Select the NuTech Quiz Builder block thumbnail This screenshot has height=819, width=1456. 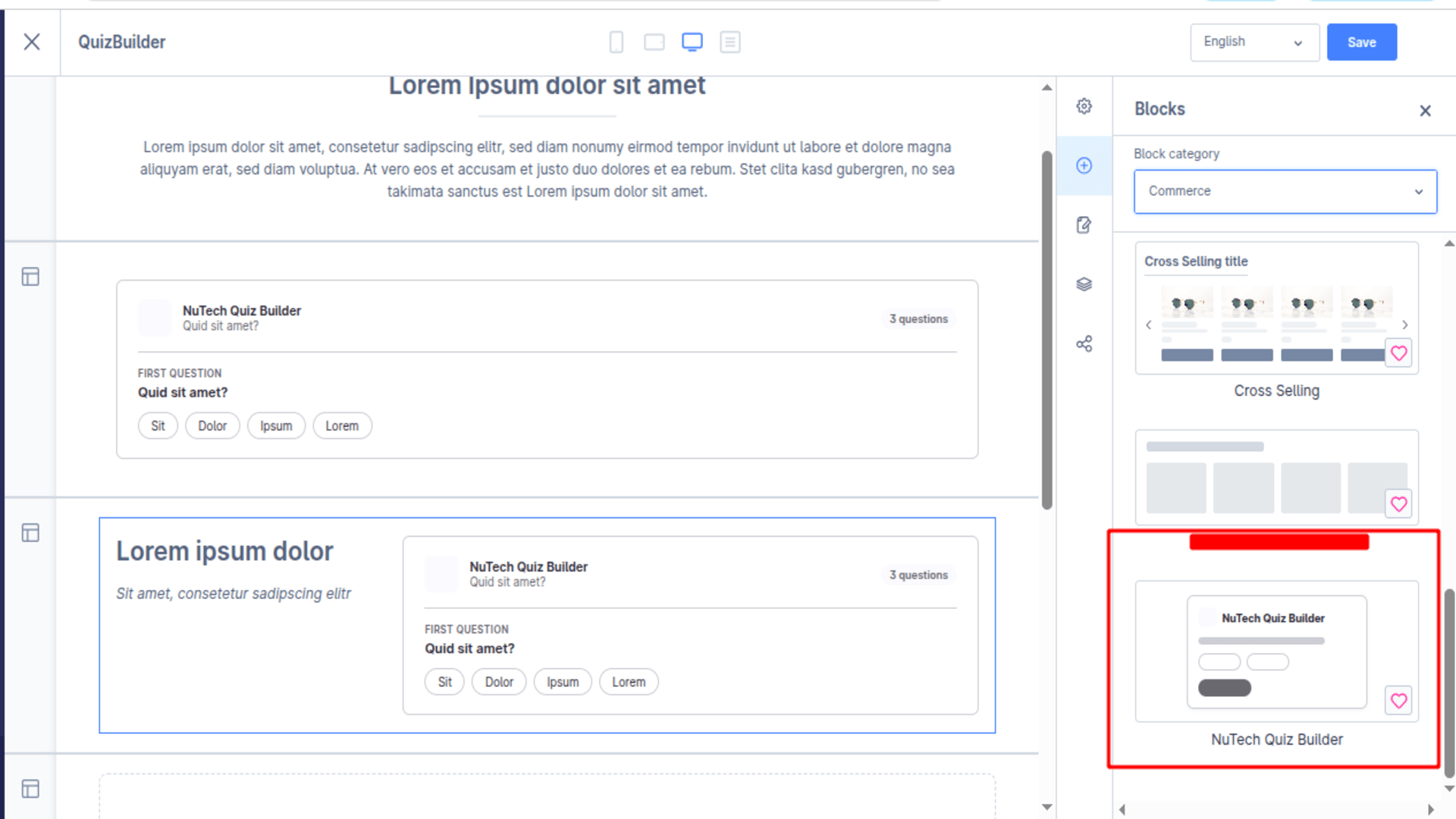click(x=1277, y=651)
